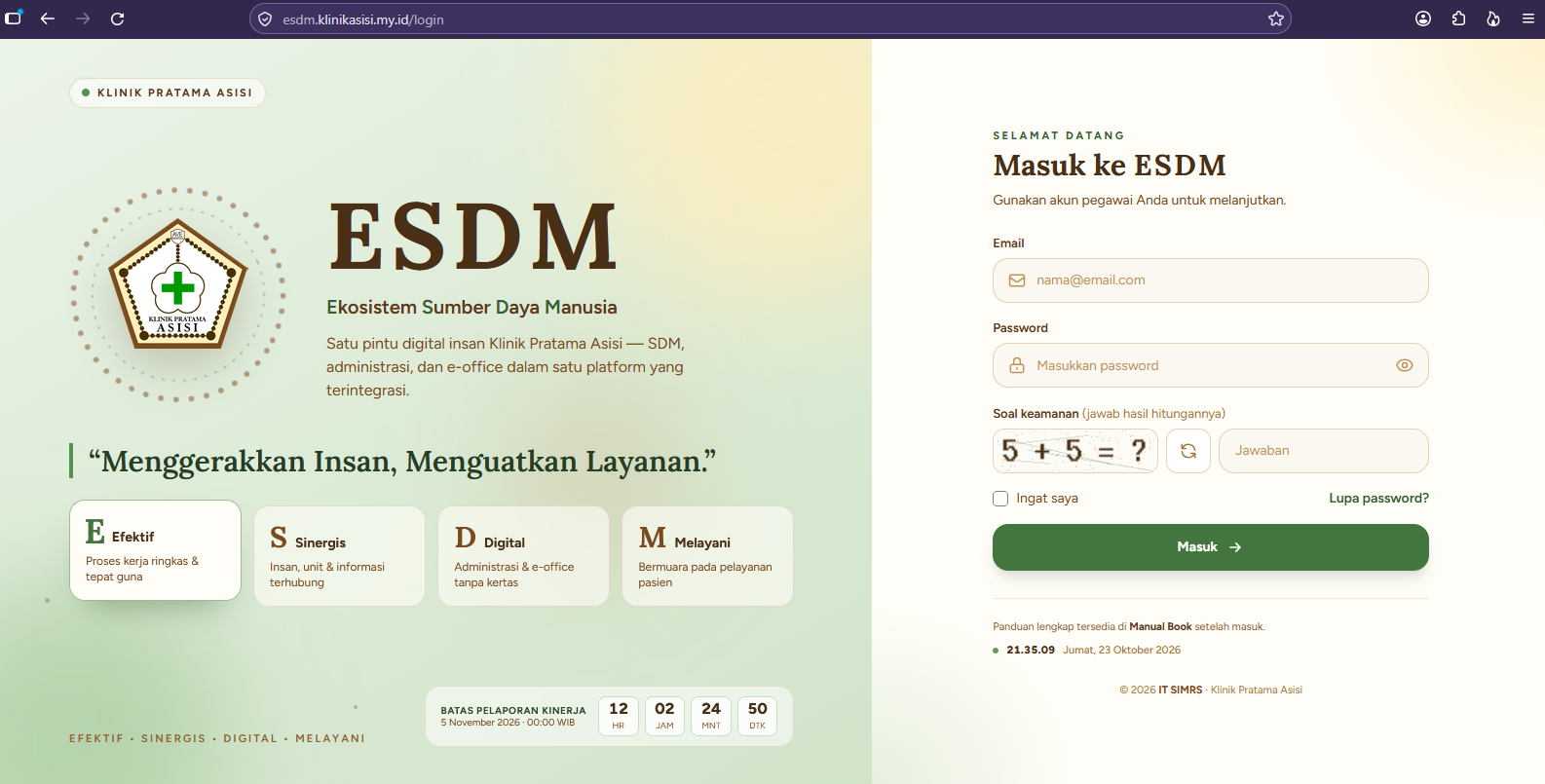Click the countdown minutes box labeled MNT

pyautogui.click(x=711, y=716)
